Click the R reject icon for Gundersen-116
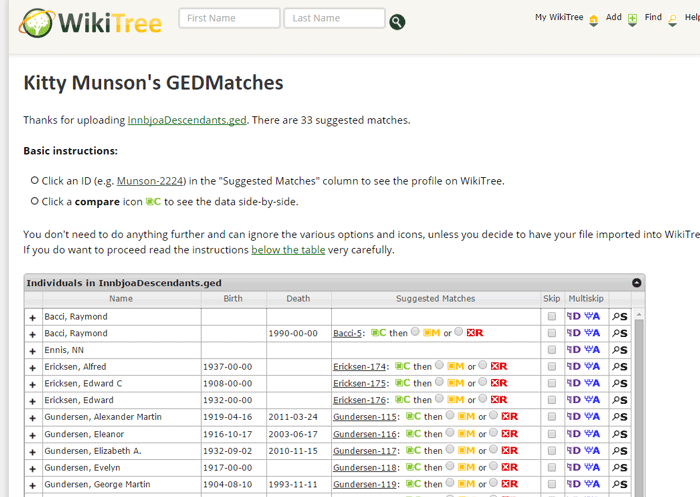The width and height of the screenshot is (700, 497). tap(509, 434)
